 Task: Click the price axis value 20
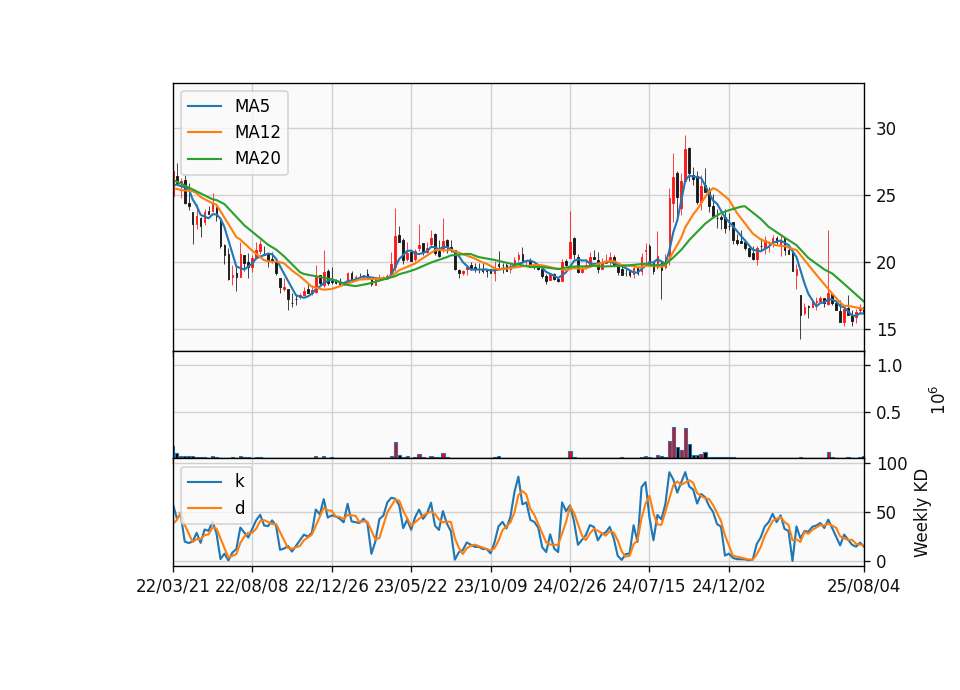(886, 263)
